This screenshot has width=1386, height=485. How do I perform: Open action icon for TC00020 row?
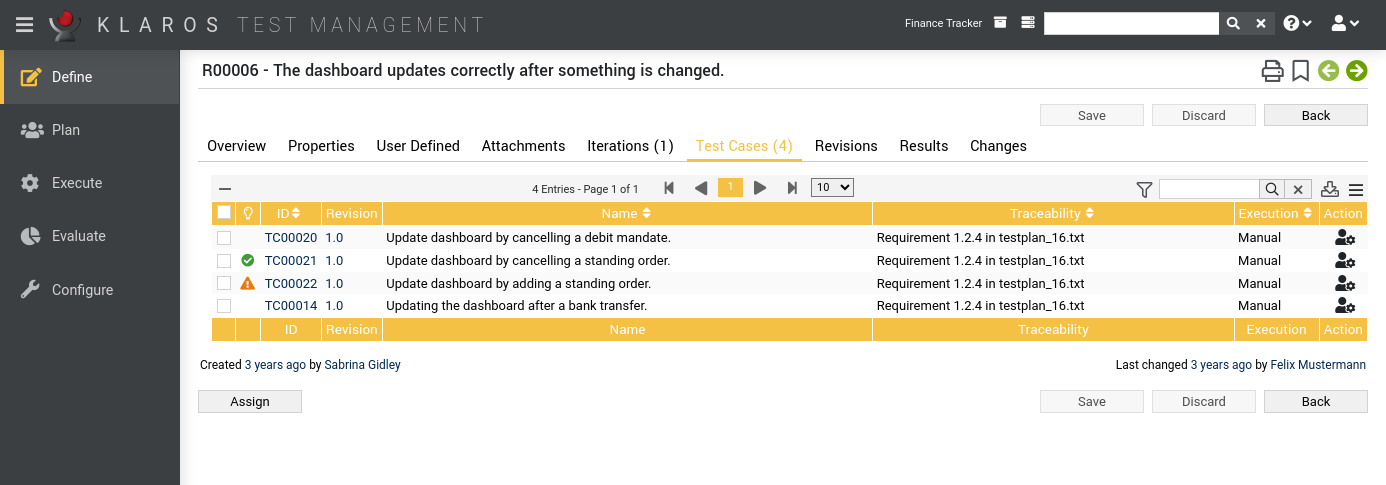click(x=1344, y=238)
